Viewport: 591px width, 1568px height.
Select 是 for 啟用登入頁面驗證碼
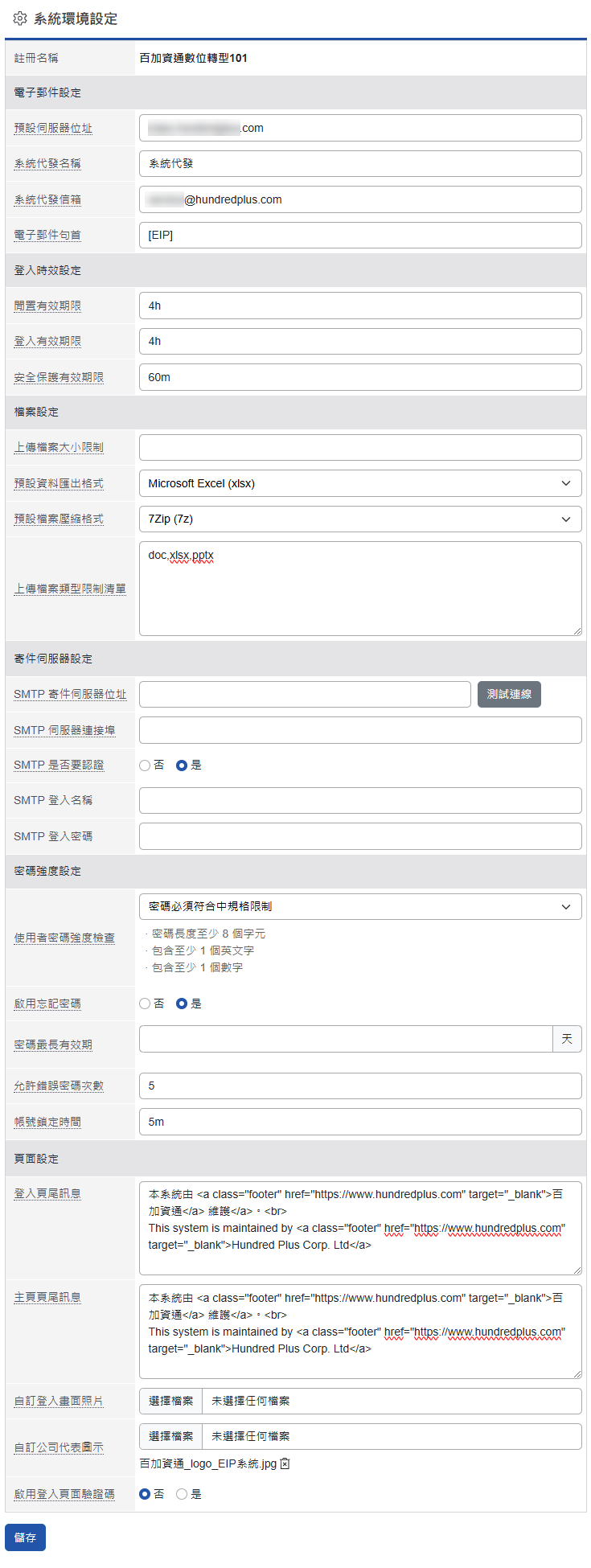(x=182, y=1494)
